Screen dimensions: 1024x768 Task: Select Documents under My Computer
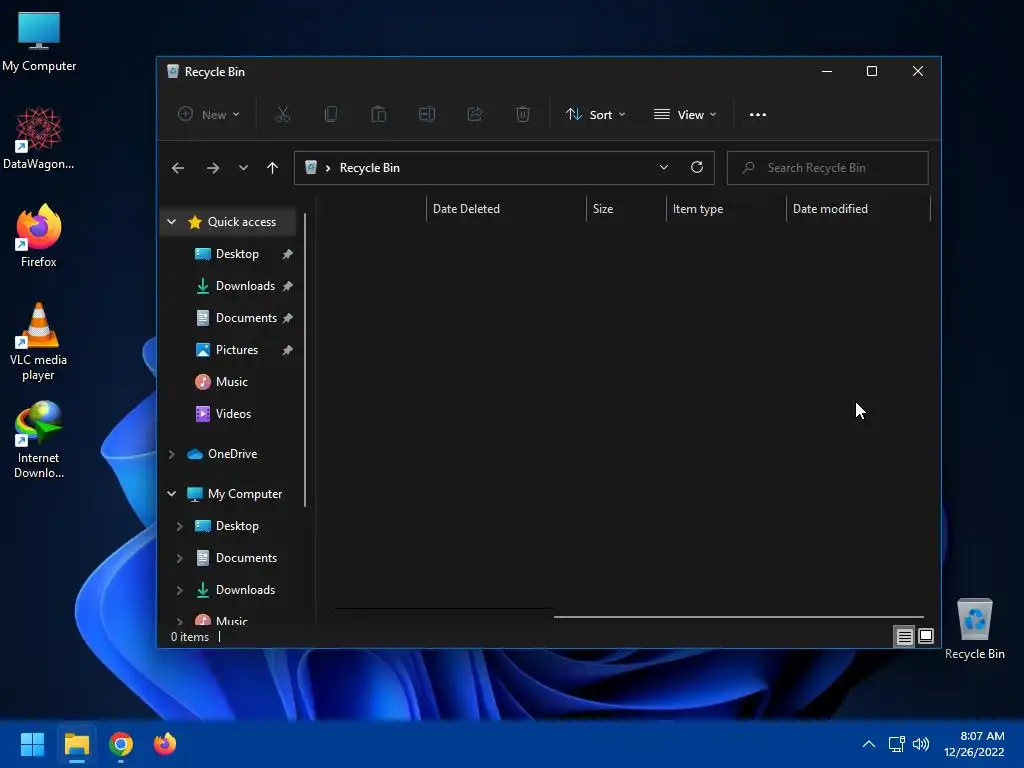pos(246,558)
